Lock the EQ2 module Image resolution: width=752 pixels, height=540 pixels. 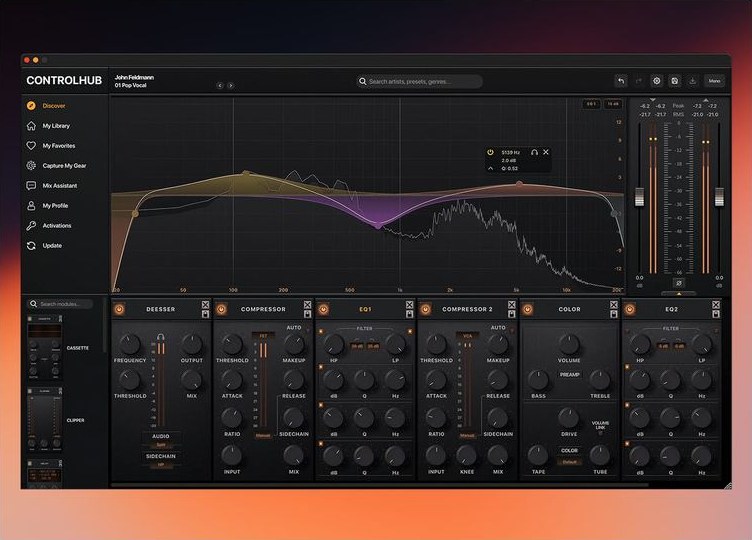click(x=716, y=314)
